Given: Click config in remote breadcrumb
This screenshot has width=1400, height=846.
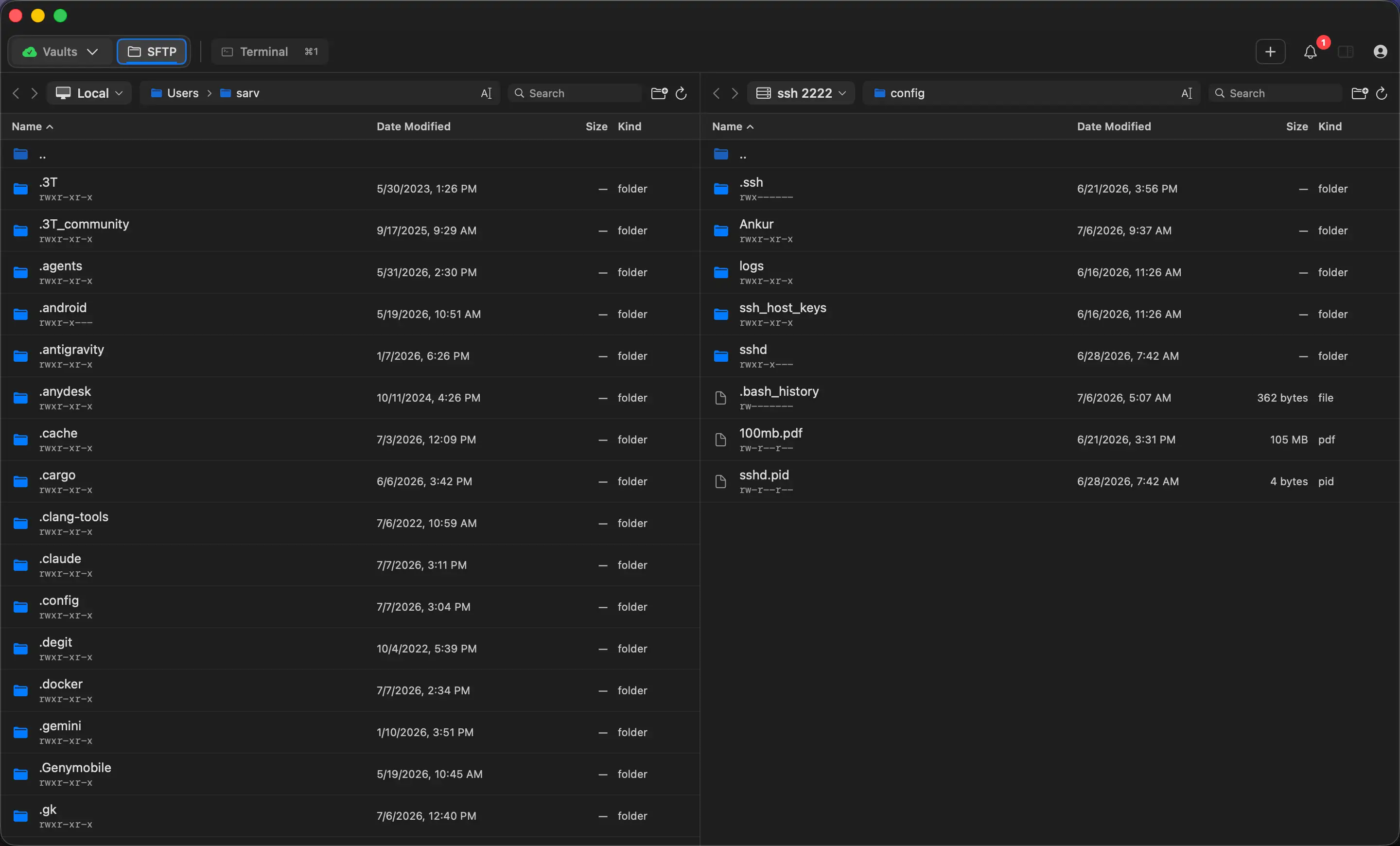Looking at the screenshot, I should pos(899,93).
